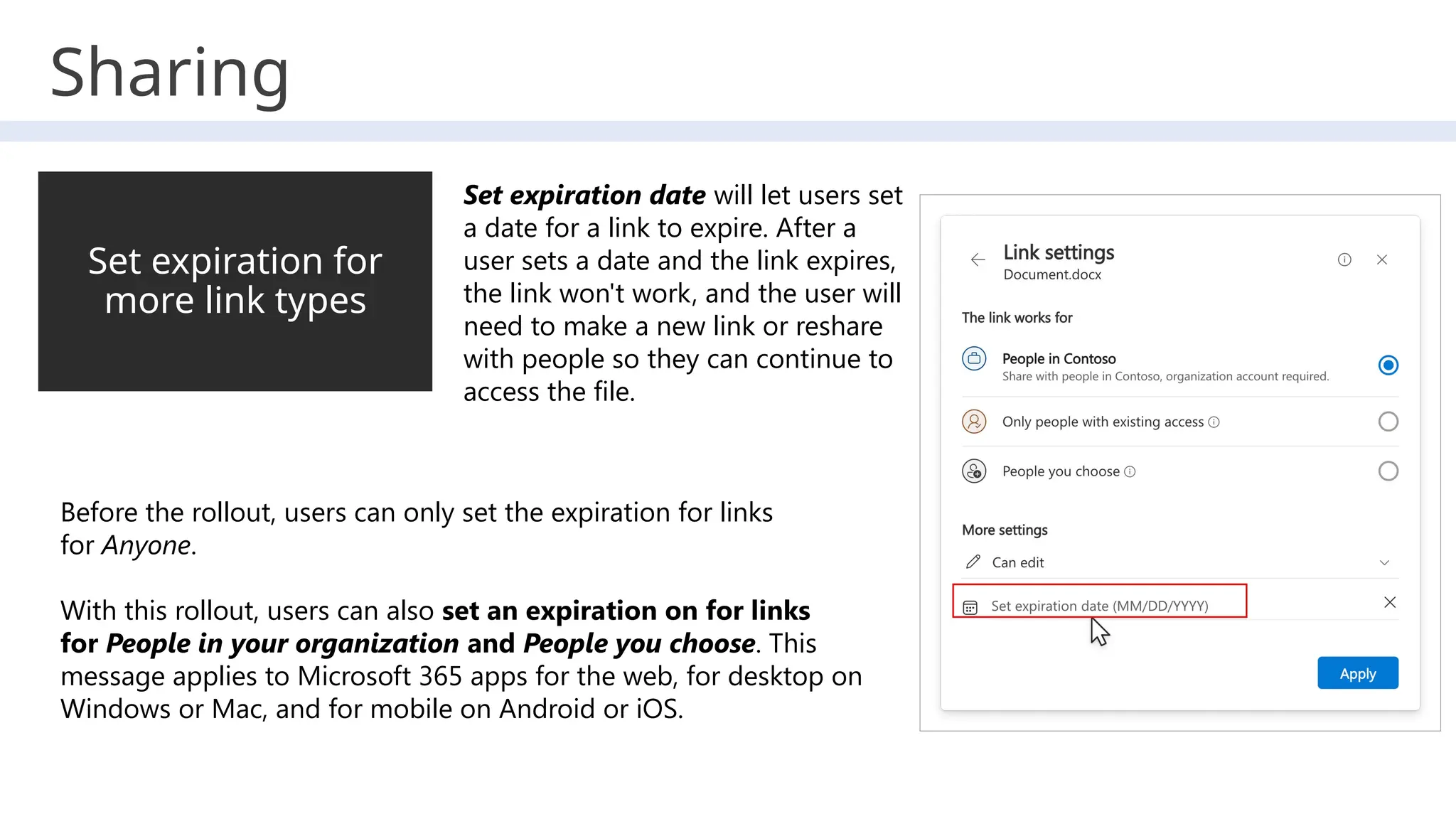Click 'Set expiration for more link types' box

[x=235, y=281]
